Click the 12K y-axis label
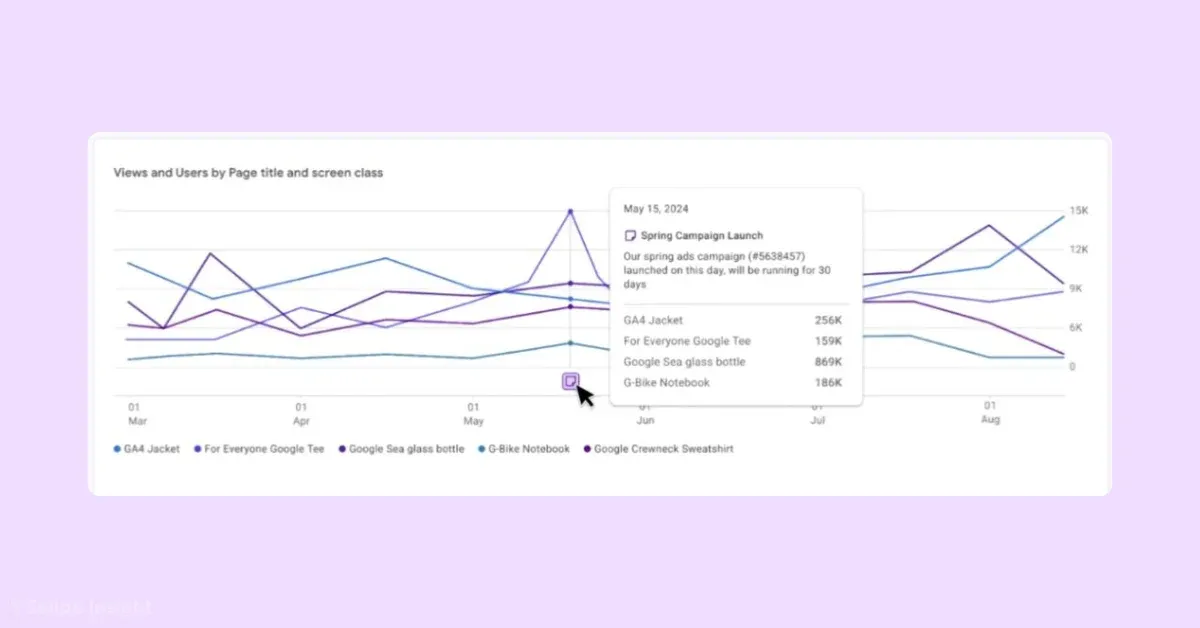This screenshot has height=628, width=1200. pos(1079,250)
